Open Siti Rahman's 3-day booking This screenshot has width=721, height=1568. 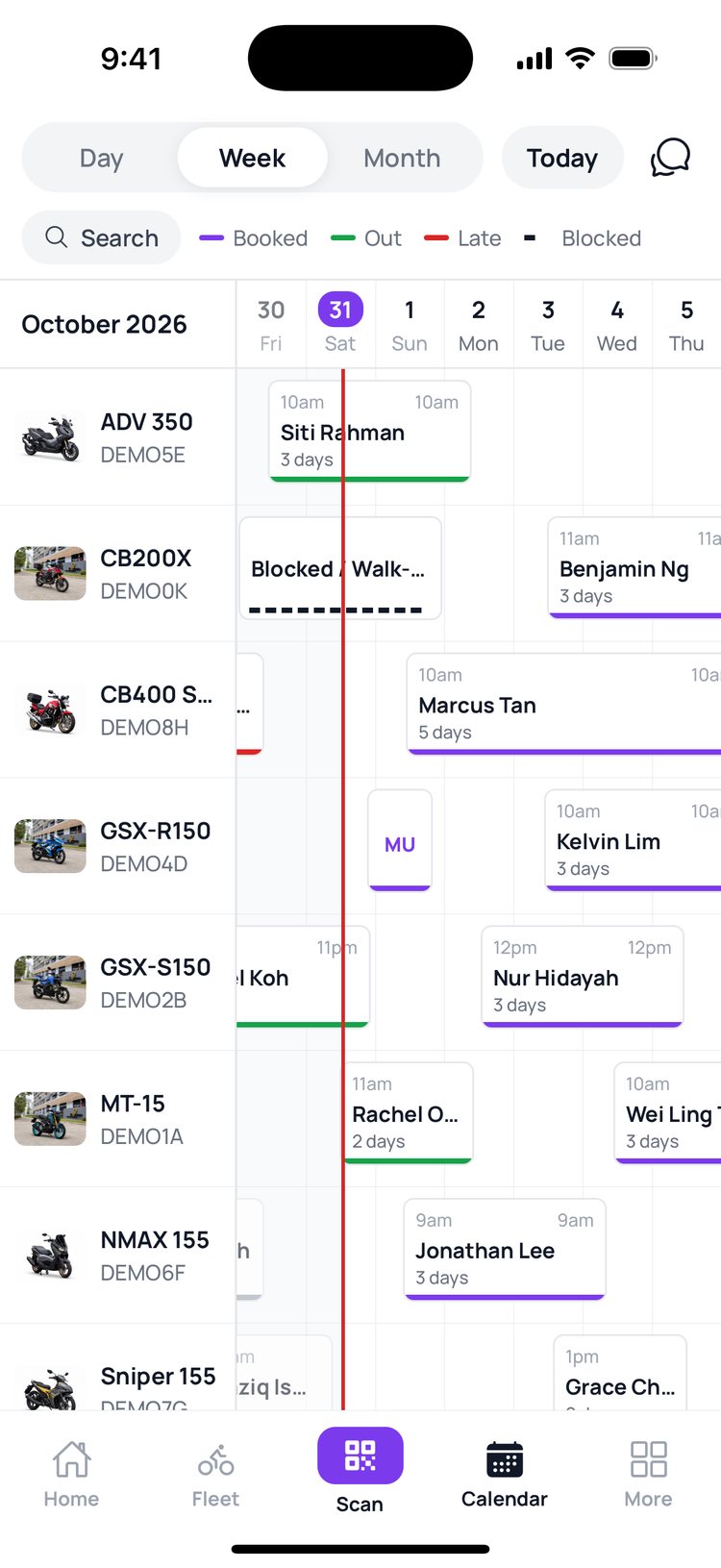click(x=369, y=432)
